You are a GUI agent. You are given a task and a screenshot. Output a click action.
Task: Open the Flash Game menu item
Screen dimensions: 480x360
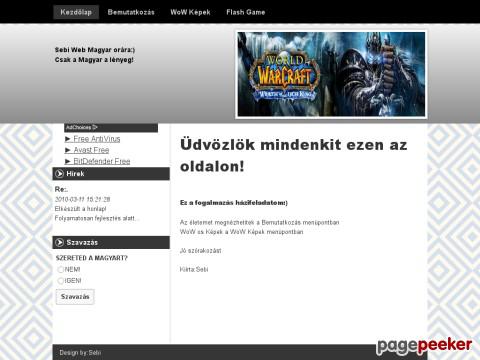(246, 12)
